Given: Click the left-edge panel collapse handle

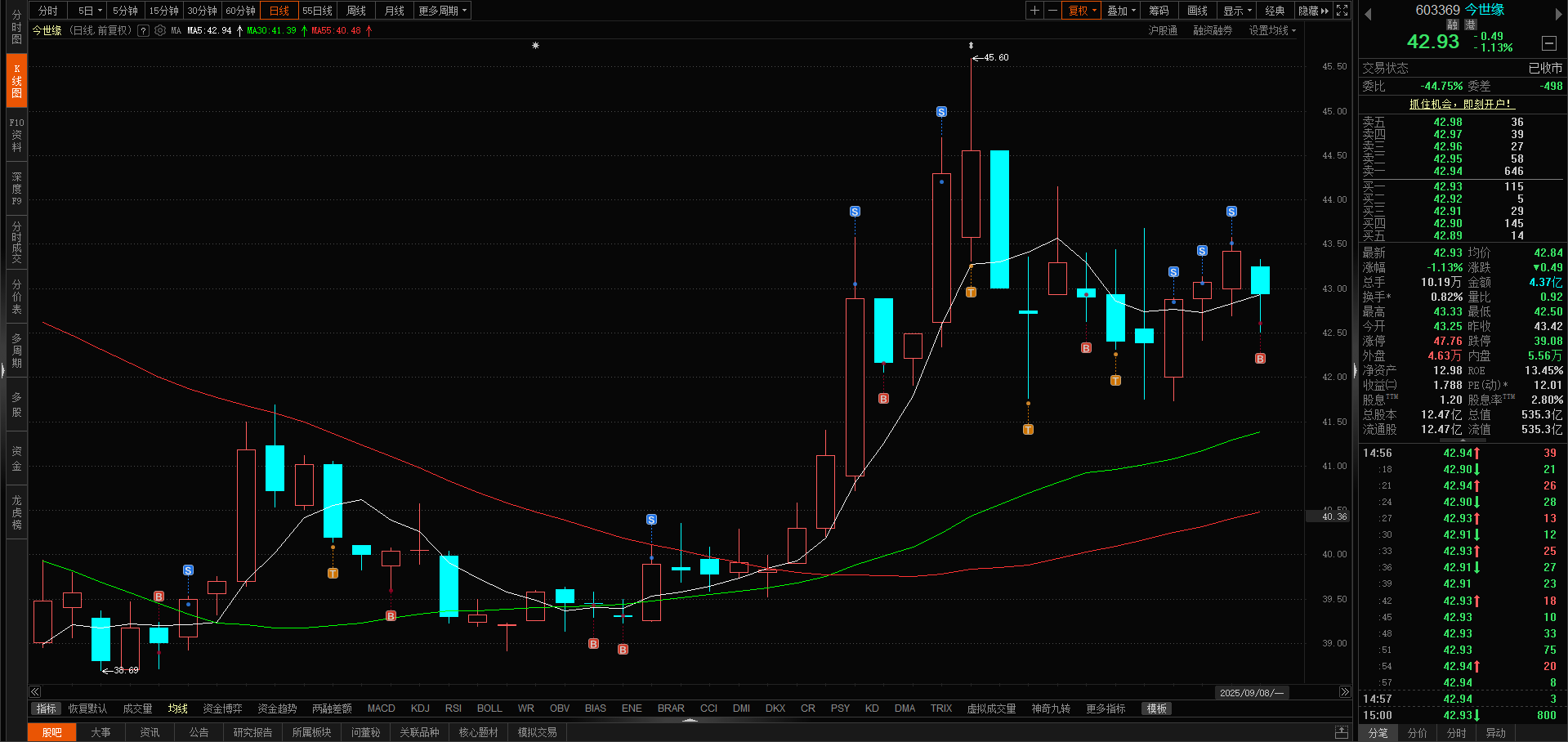Looking at the screenshot, I should pos(2,371).
